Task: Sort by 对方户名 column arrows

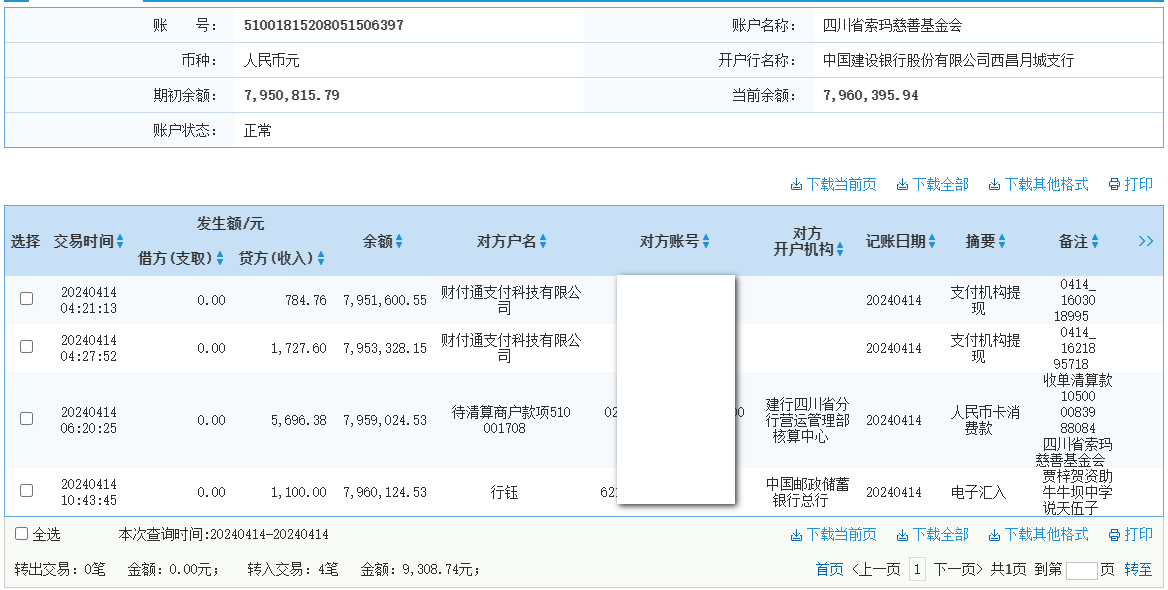Action: click(543, 241)
